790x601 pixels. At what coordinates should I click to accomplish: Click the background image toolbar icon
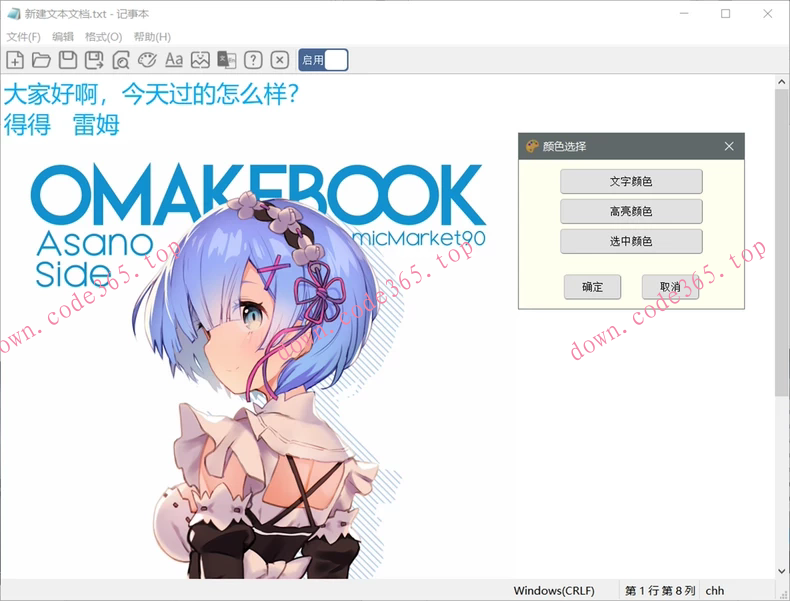point(200,60)
